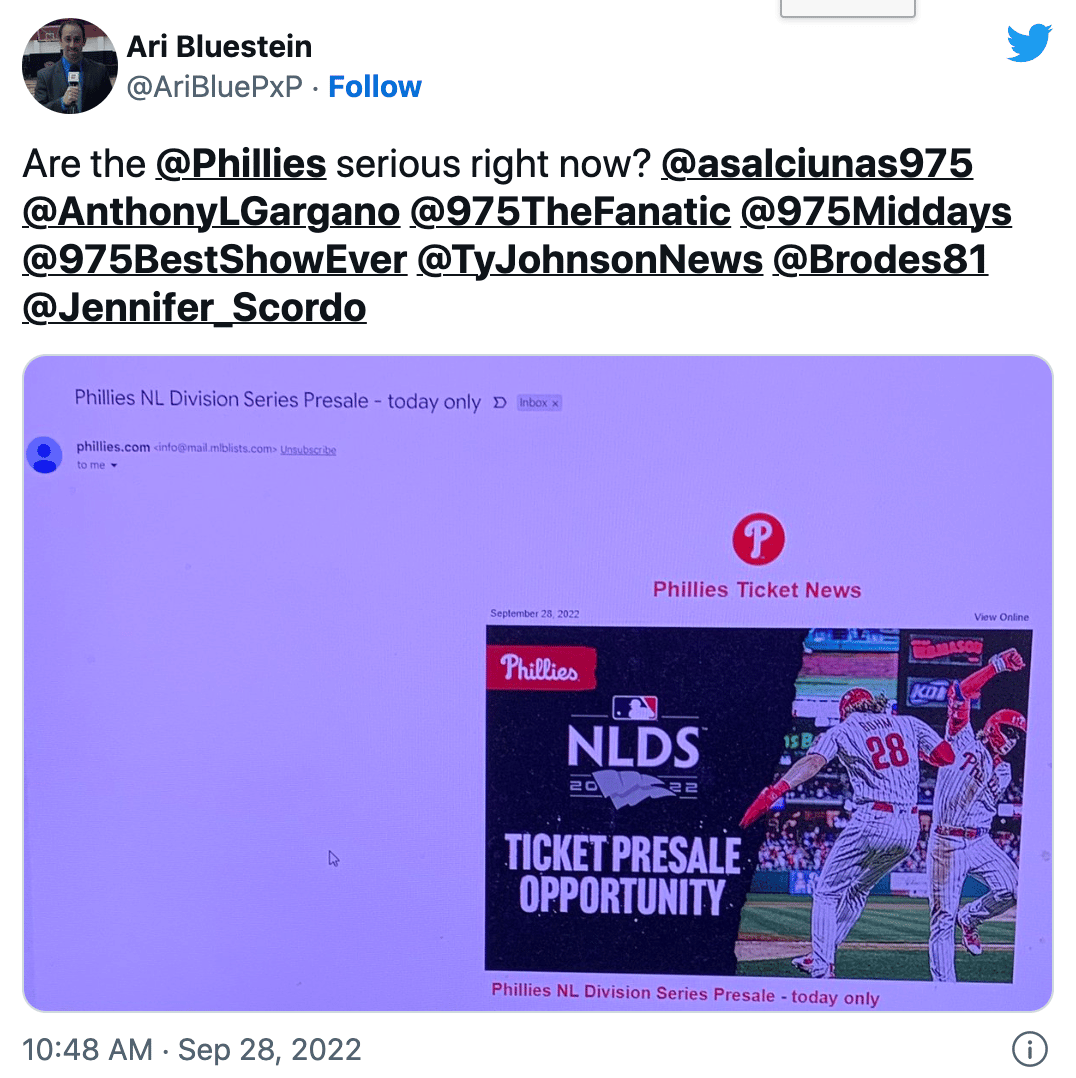Screen dimensions: 1076x1078
Task: Open the @Jennifer_Scordo mention
Action: point(194,308)
